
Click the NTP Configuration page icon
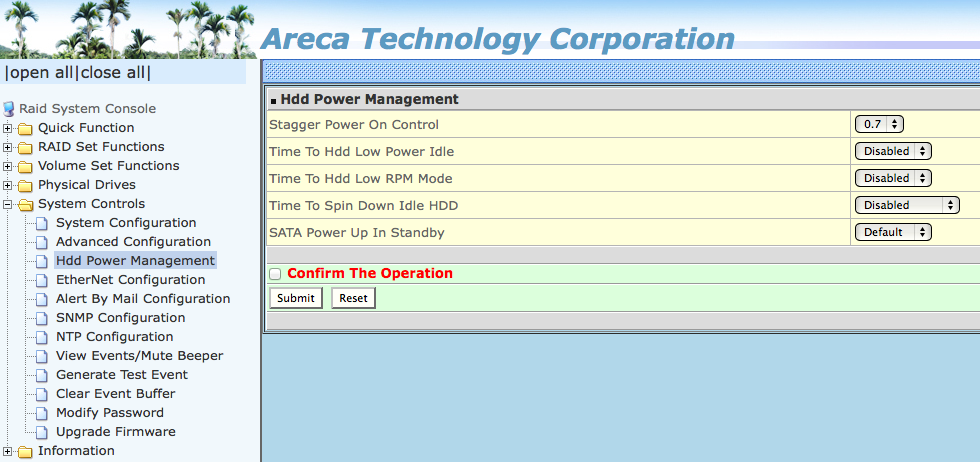pyautogui.click(x=42, y=337)
